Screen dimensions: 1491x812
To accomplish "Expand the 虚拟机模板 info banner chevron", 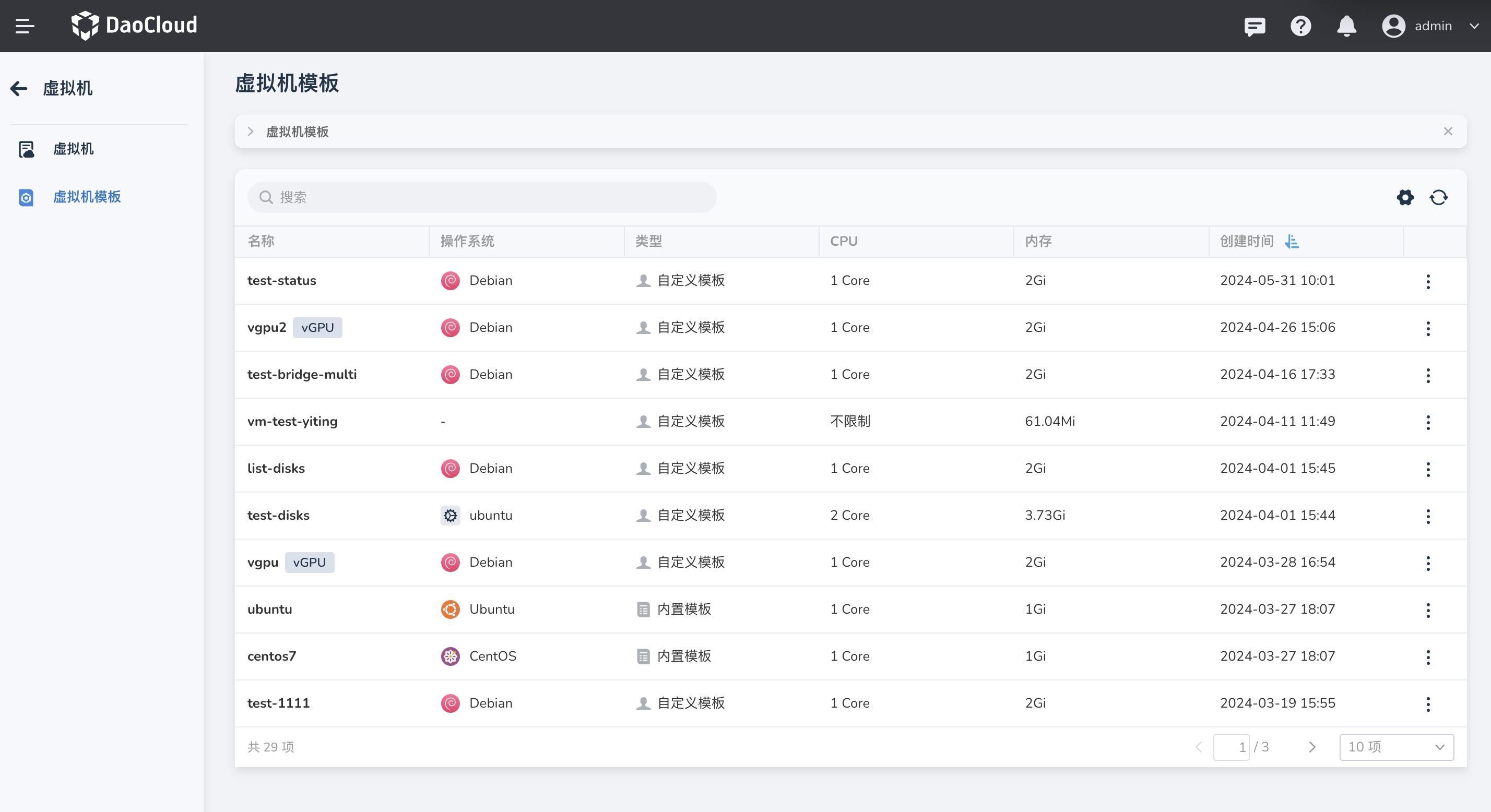I will pos(251,132).
